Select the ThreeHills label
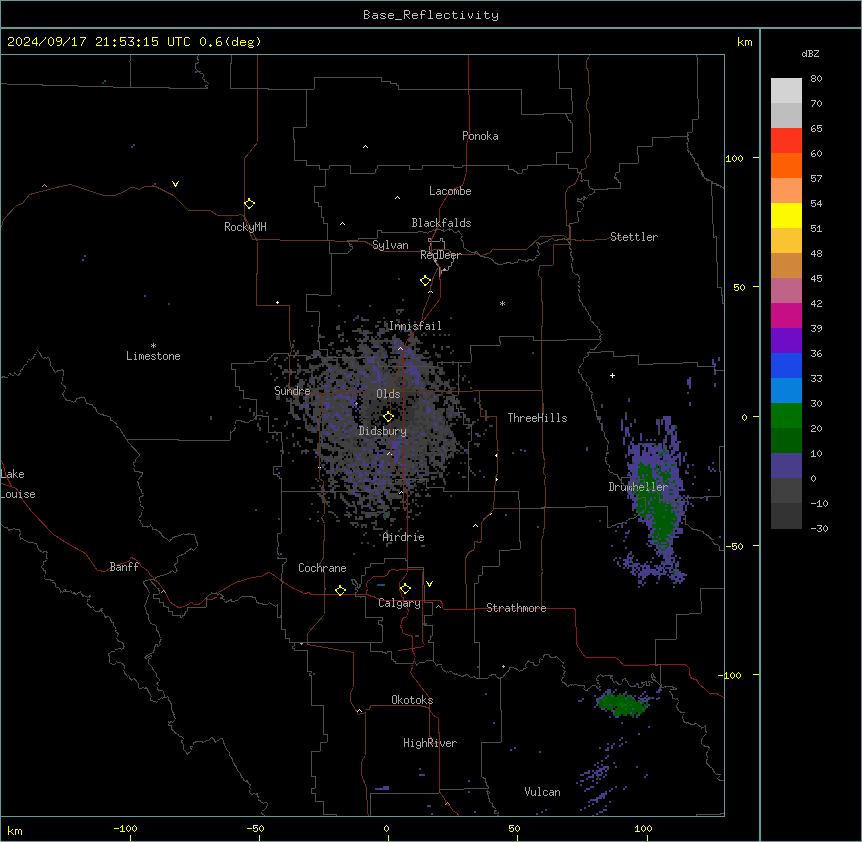This screenshot has width=862, height=842. tap(537, 418)
